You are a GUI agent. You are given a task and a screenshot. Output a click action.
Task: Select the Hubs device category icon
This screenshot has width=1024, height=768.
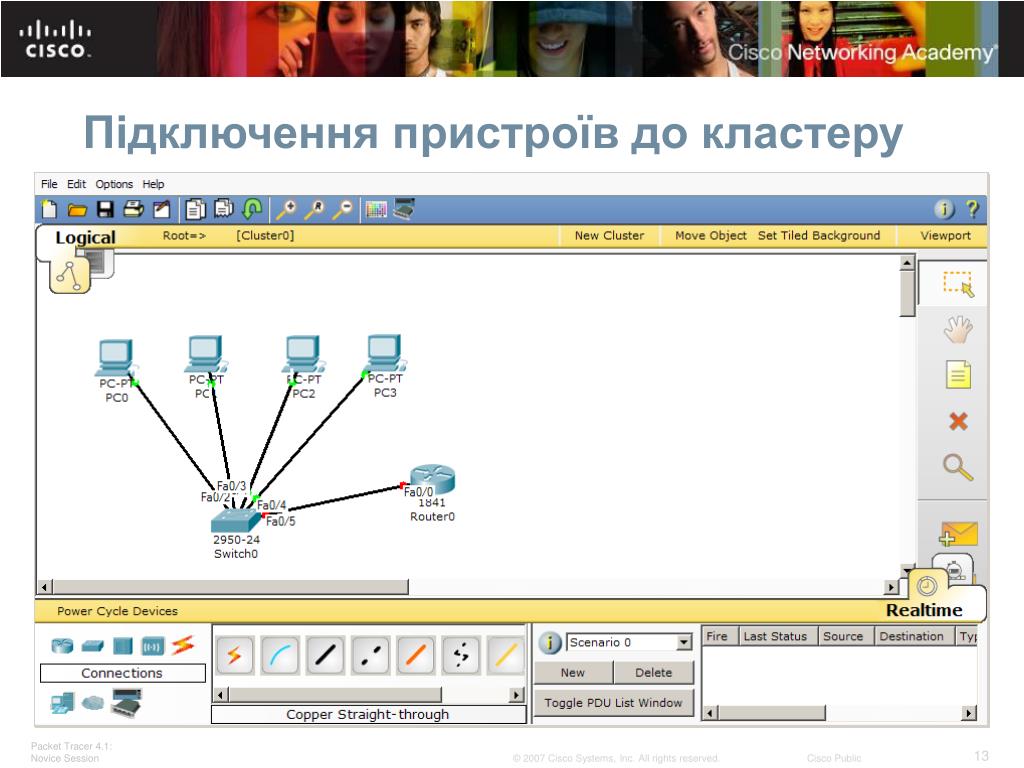[x=123, y=646]
